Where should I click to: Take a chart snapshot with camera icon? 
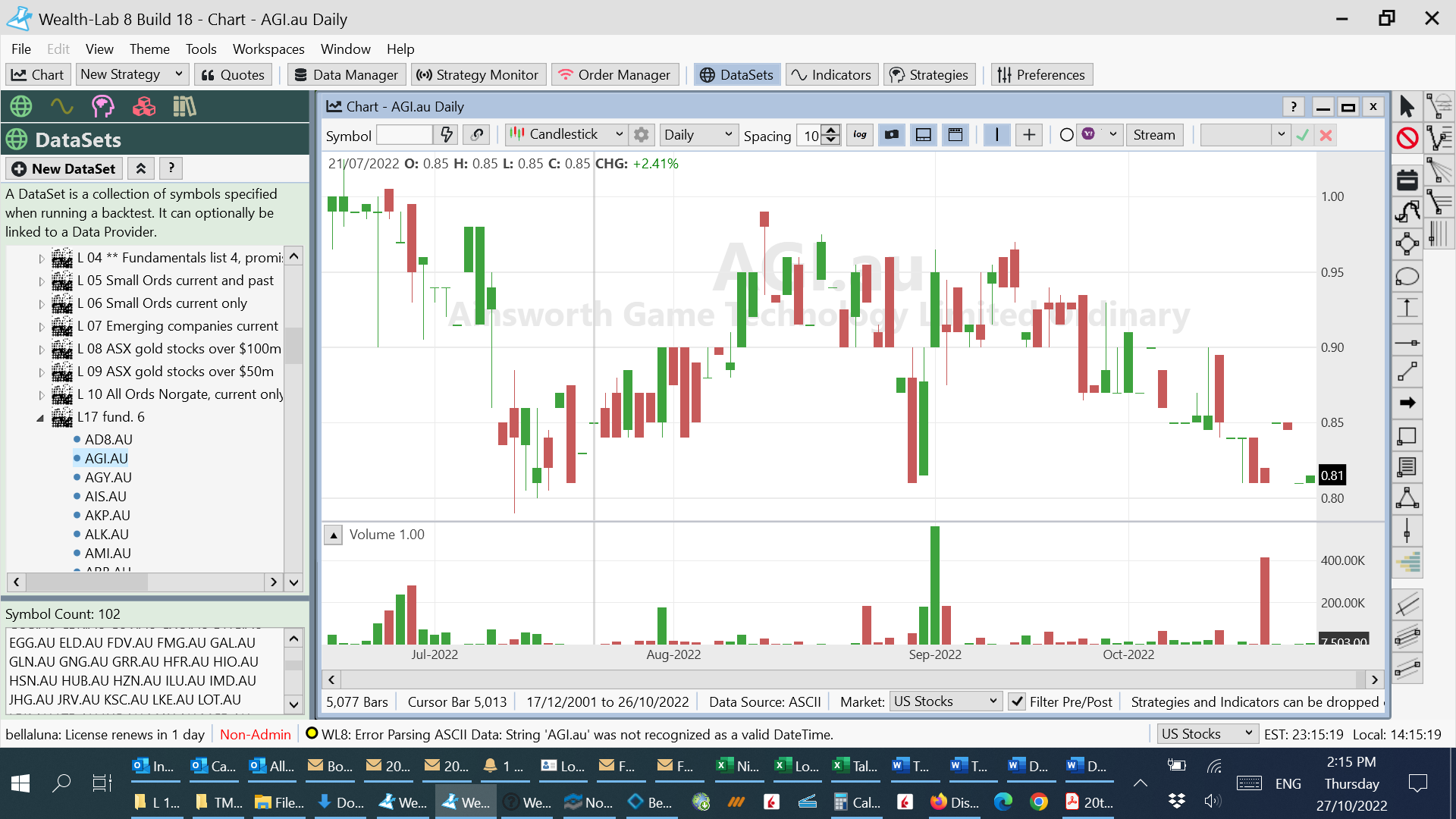click(892, 135)
